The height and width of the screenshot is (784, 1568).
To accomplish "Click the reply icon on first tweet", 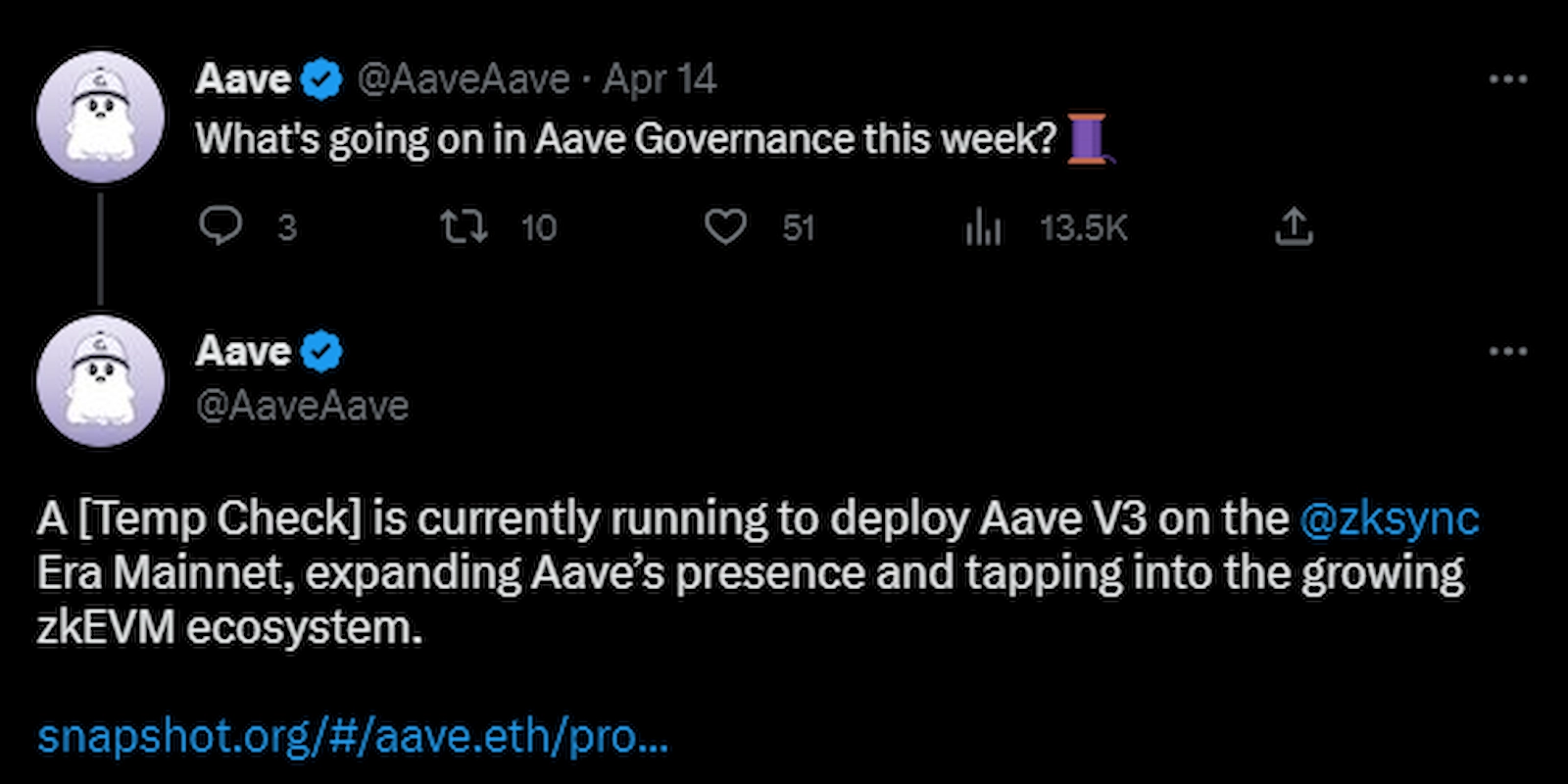I will (x=220, y=226).
